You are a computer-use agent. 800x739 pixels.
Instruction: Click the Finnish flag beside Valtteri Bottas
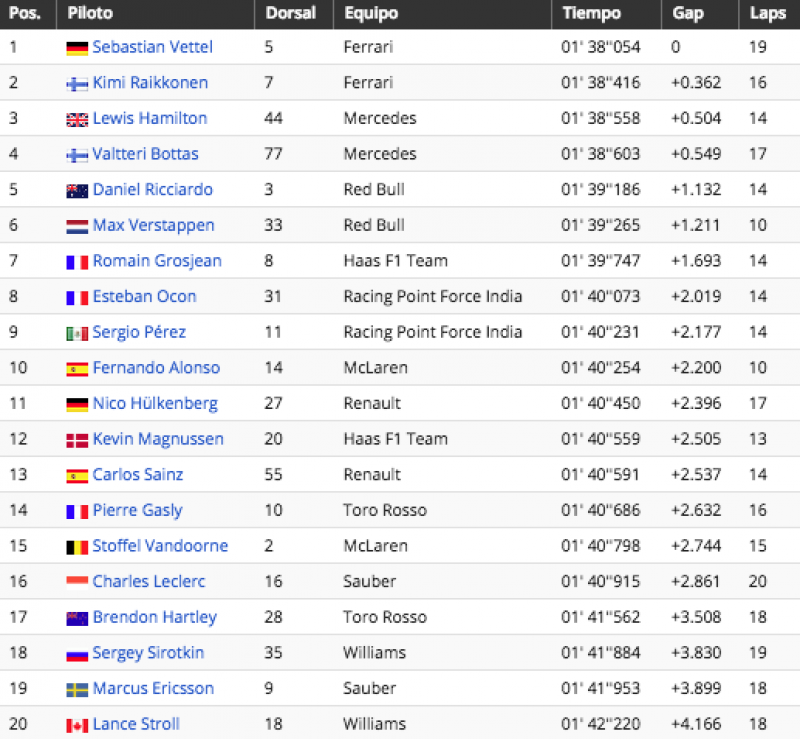[77, 155]
